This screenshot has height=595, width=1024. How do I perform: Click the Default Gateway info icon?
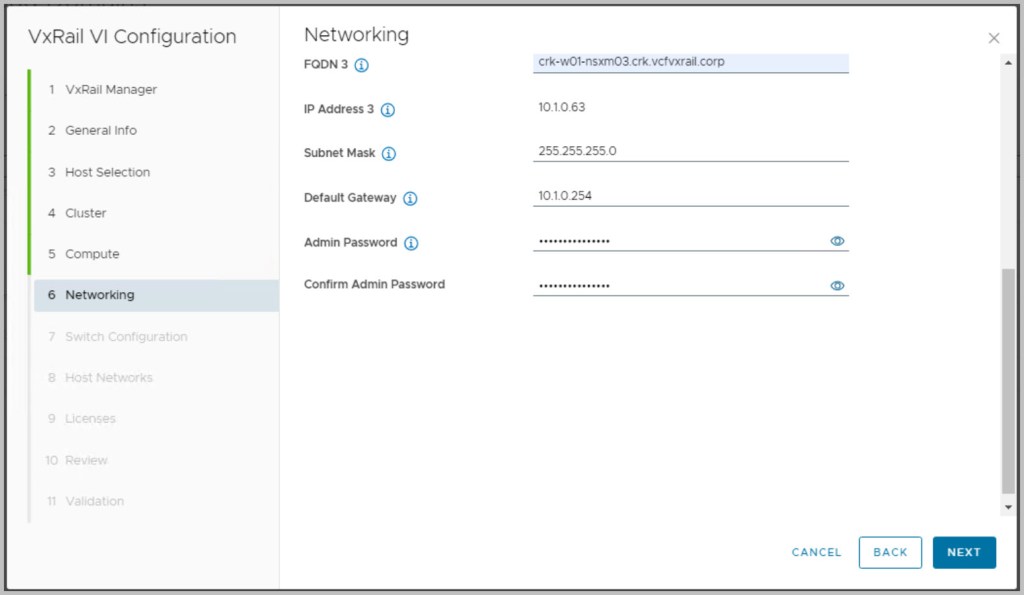410,199
